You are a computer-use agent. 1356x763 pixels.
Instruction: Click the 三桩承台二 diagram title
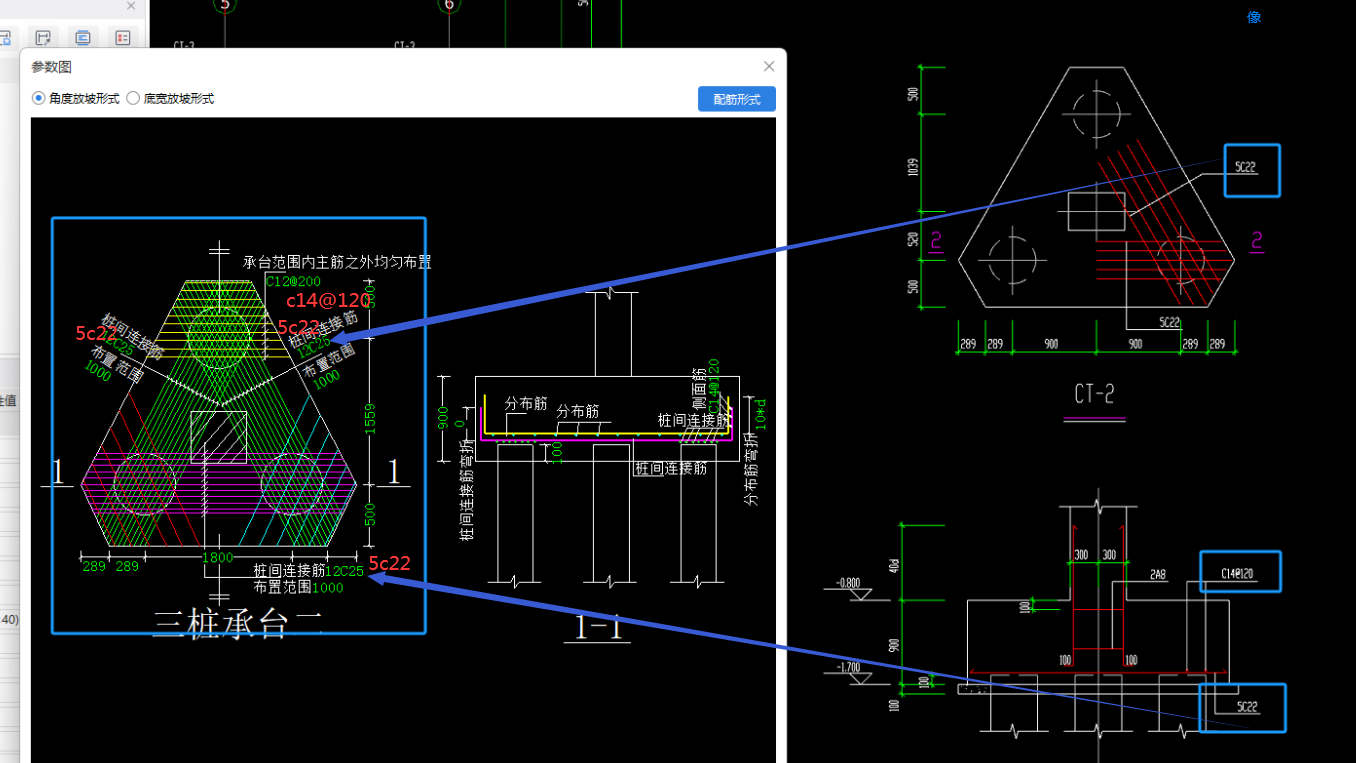click(238, 623)
